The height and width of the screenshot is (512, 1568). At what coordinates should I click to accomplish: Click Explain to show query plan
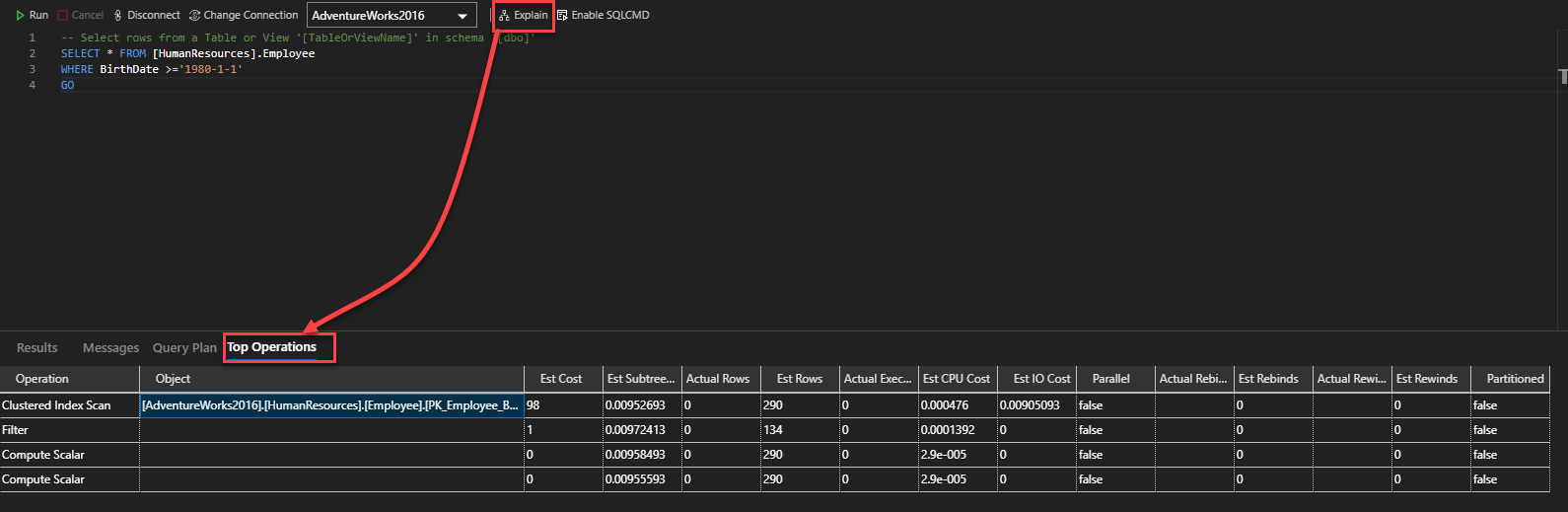[524, 15]
